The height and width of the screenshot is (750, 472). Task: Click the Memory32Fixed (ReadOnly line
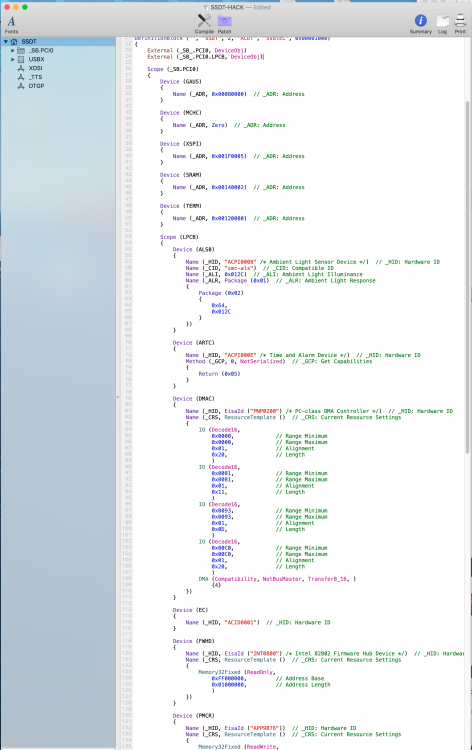(237, 673)
